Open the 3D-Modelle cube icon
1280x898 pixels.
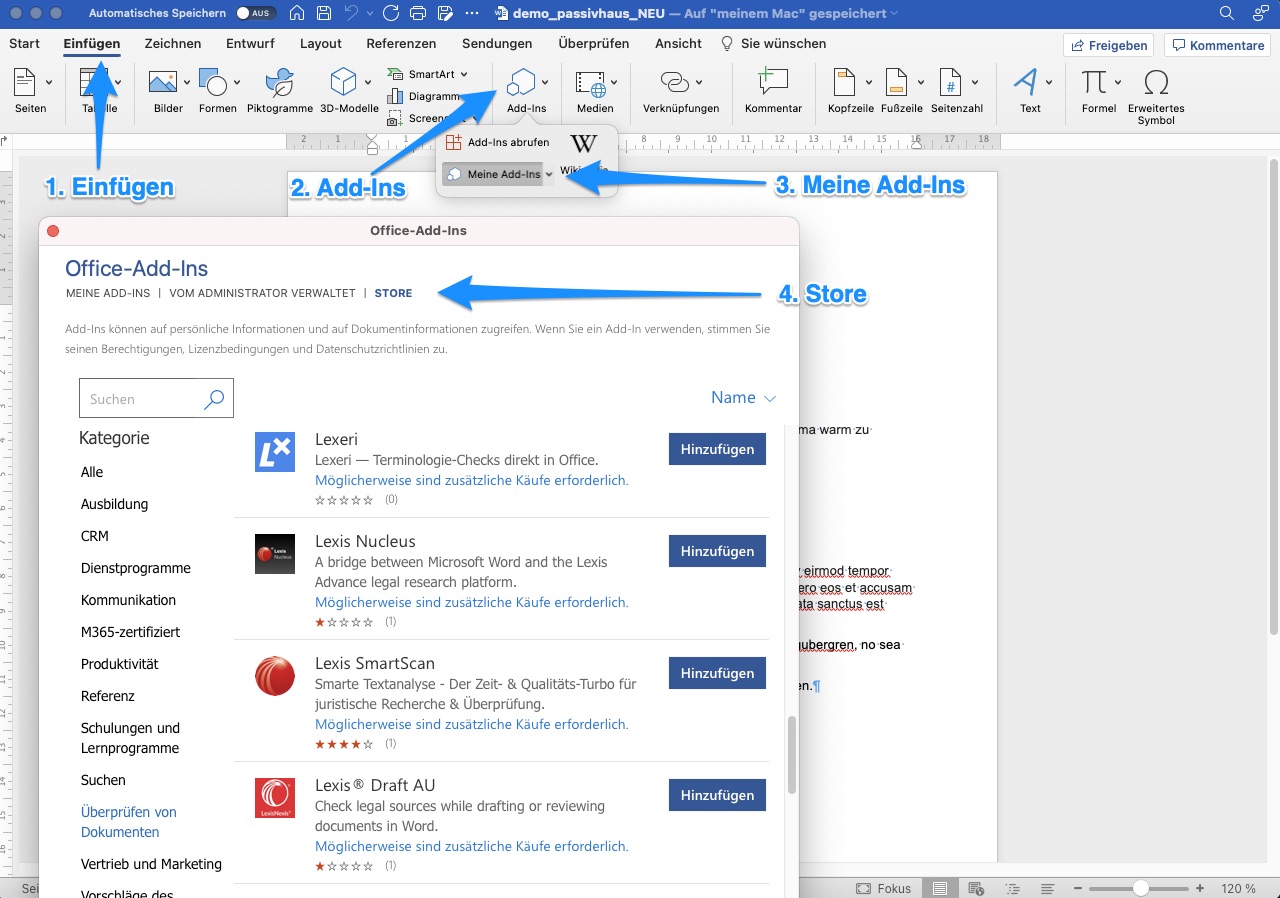[343, 82]
